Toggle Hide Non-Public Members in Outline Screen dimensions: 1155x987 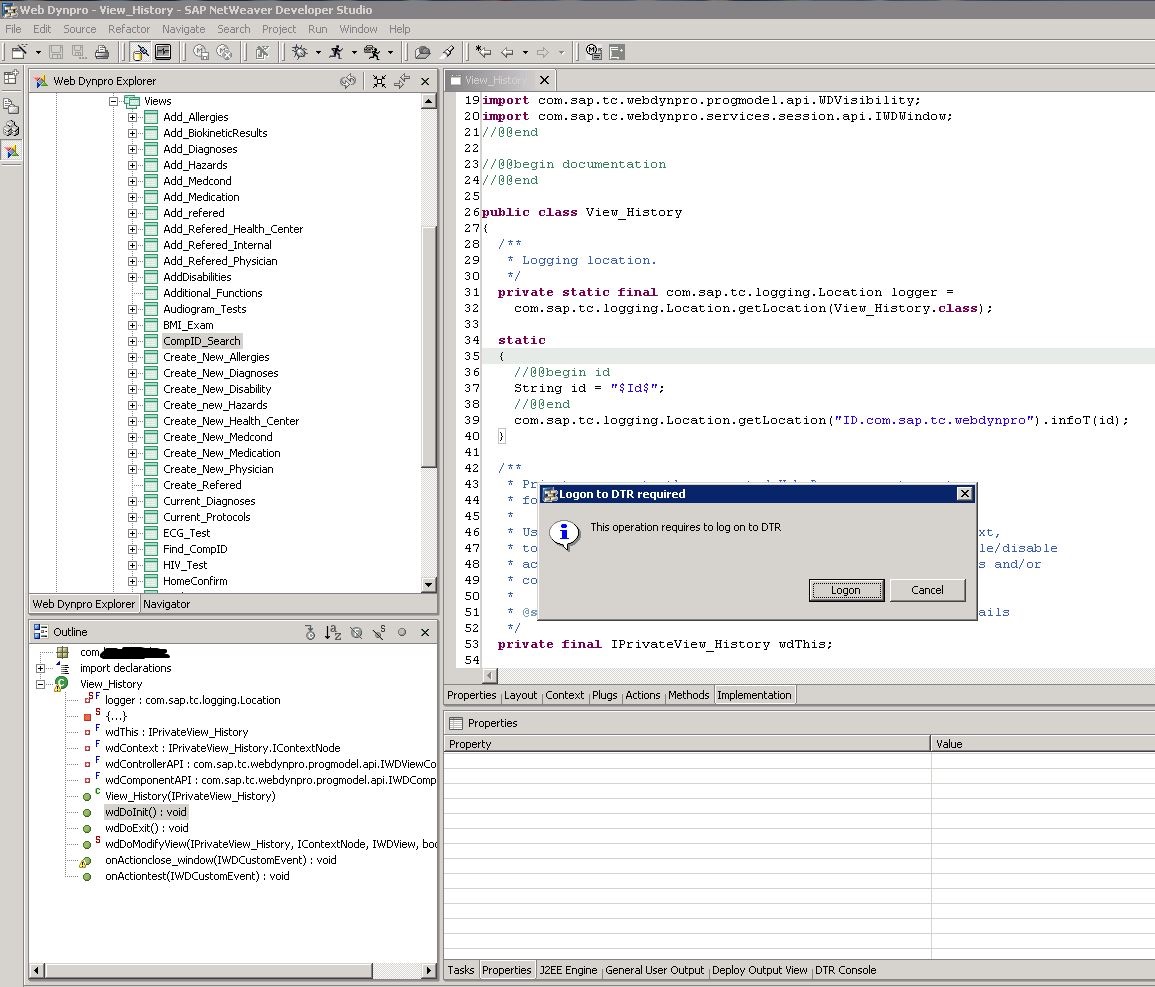402,632
